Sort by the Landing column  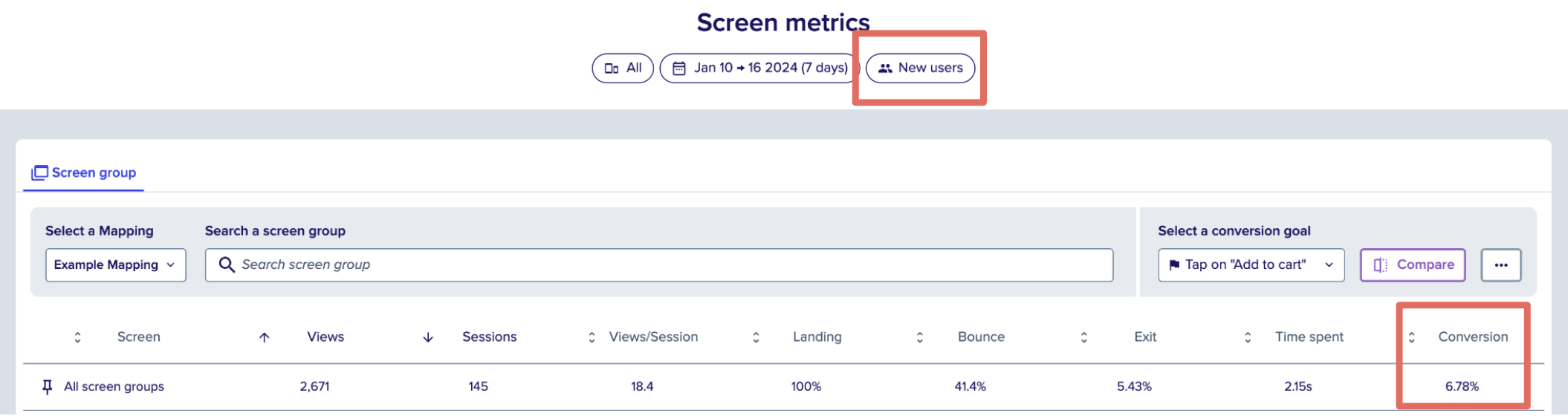pyautogui.click(x=756, y=337)
